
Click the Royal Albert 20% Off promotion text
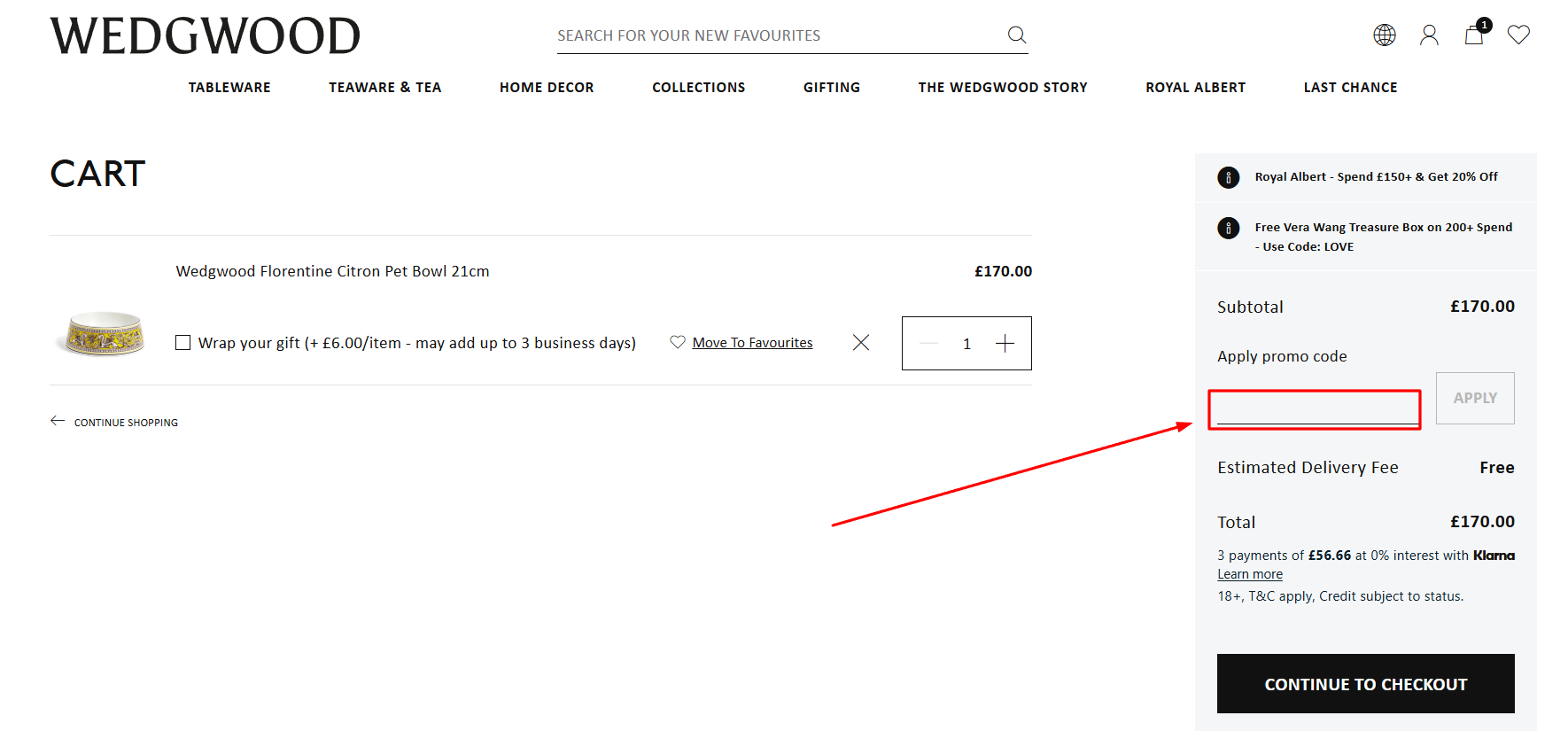(1376, 177)
